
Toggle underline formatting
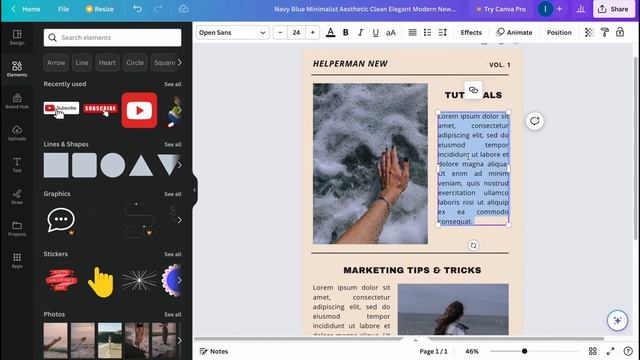click(376, 32)
